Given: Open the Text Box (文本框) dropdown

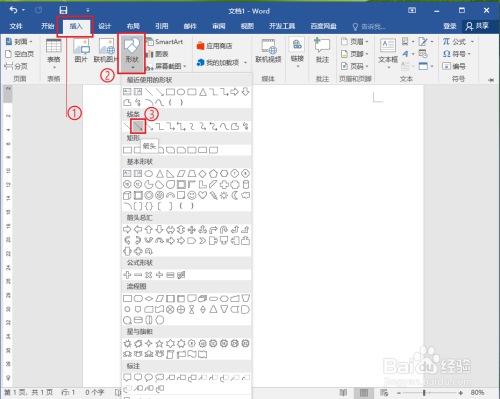Looking at the screenshot, I should tap(388, 53).
